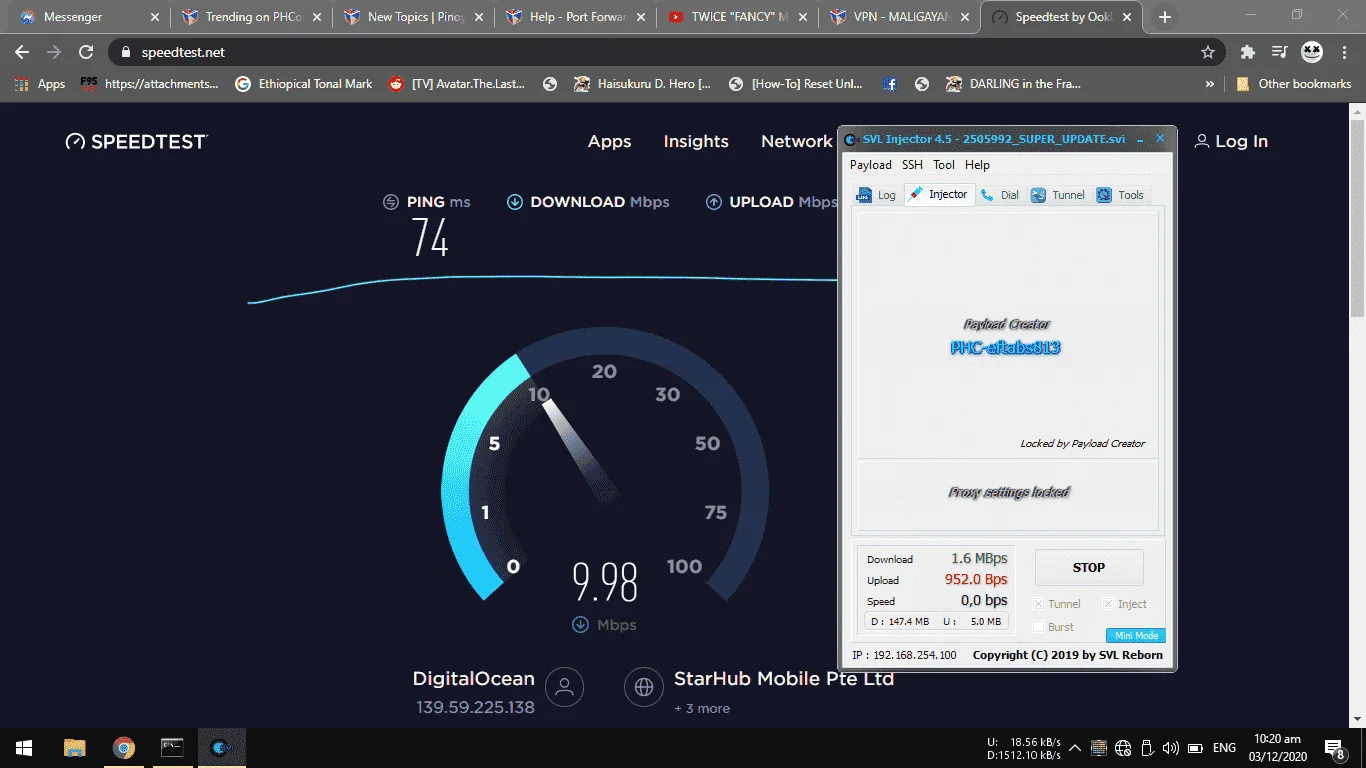
Task: Open the Chrome extensions puzzle icon
Action: point(1247,52)
